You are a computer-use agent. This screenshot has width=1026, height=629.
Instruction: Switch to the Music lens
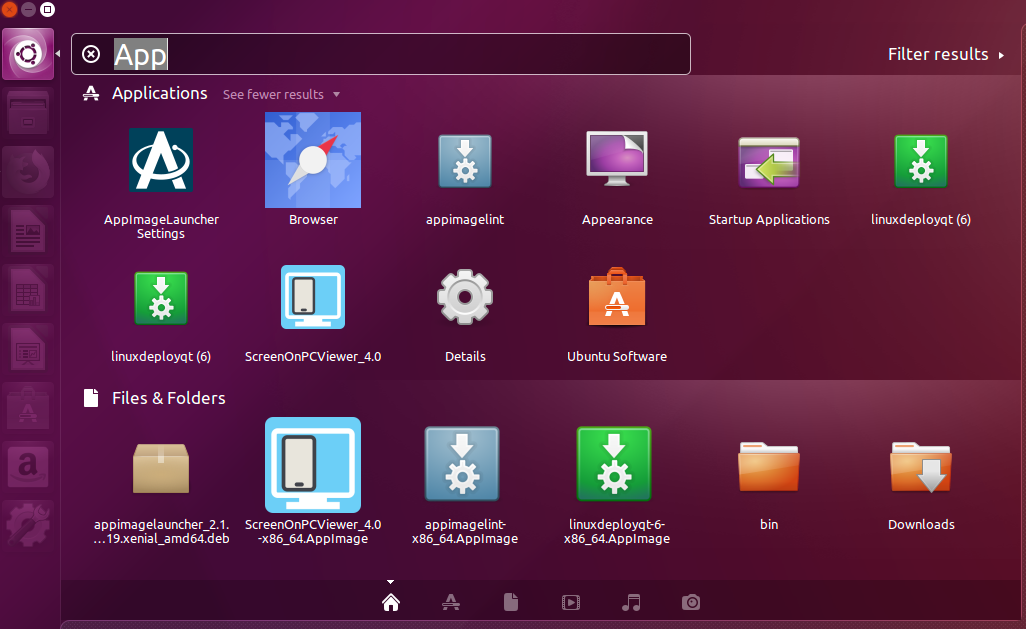(x=631, y=602)
